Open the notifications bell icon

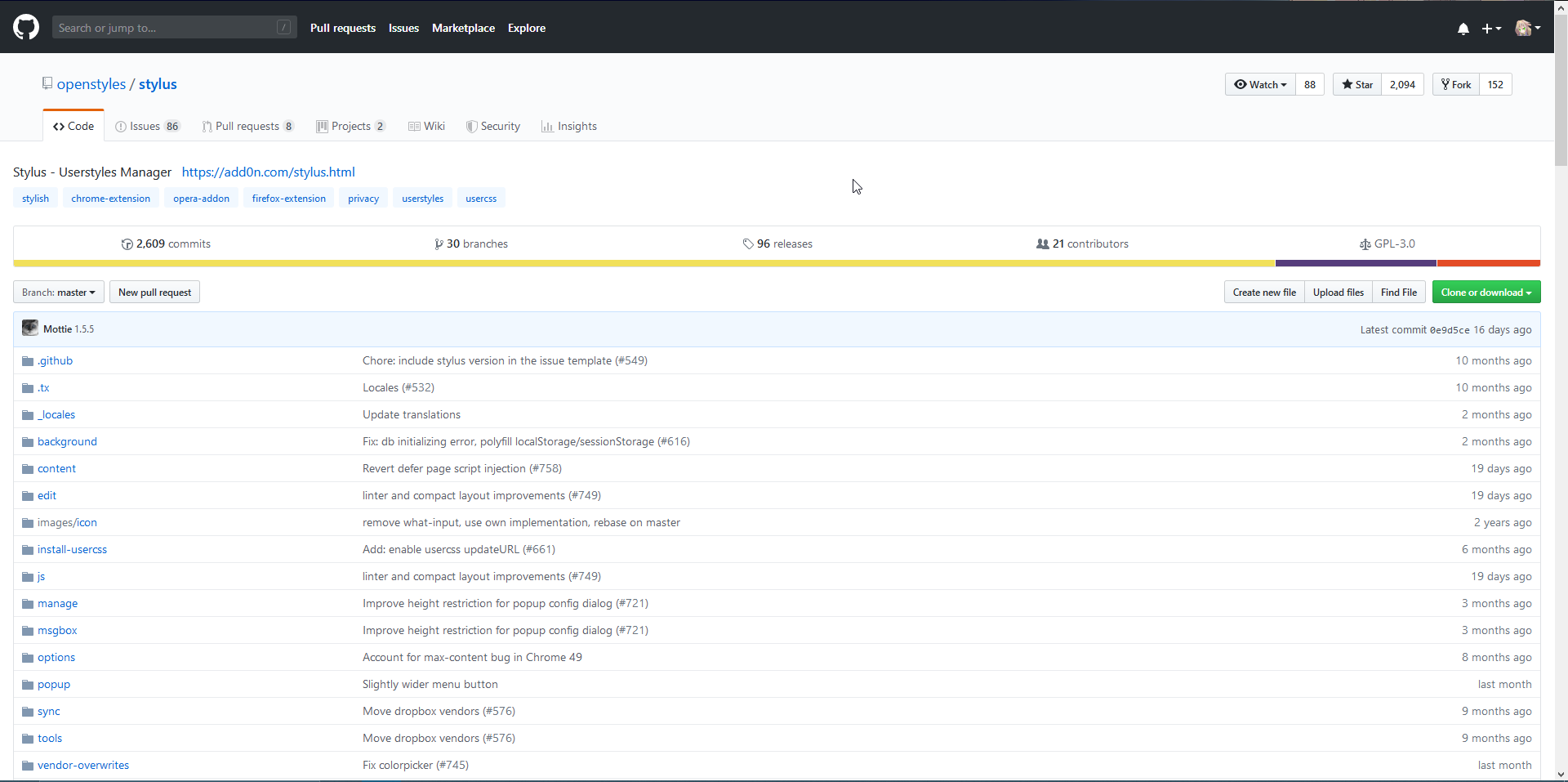(x=1463, y=29)
